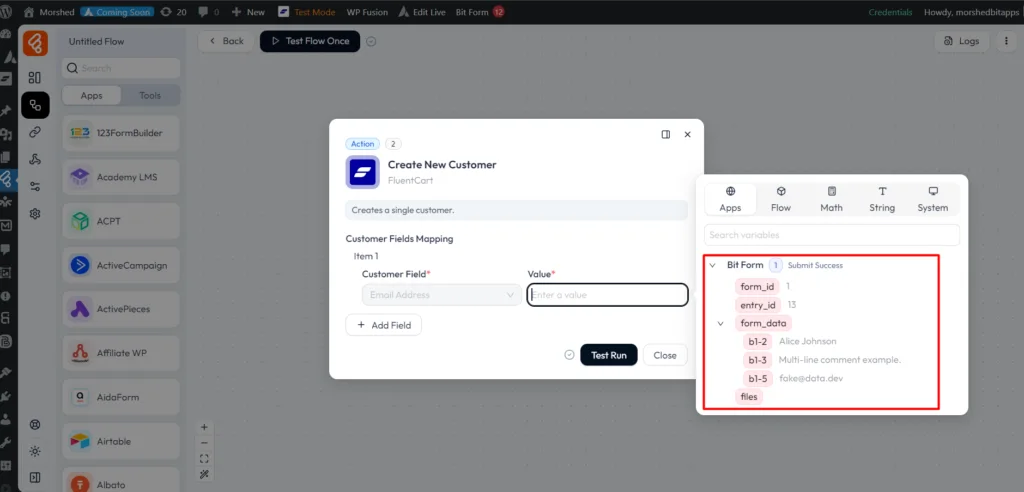Insert the b1-2 Alice Johnson variable
Viewport: 1024px width, 492px height.
tap(758, 341)
